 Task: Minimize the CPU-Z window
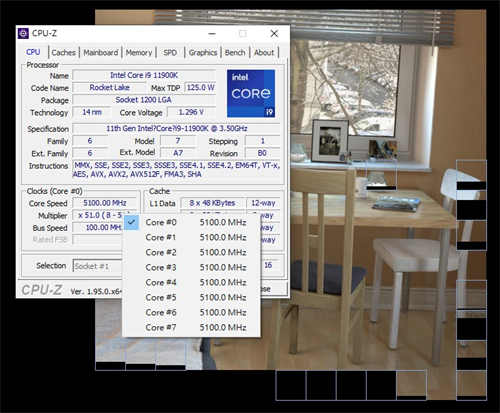point(212,34)
